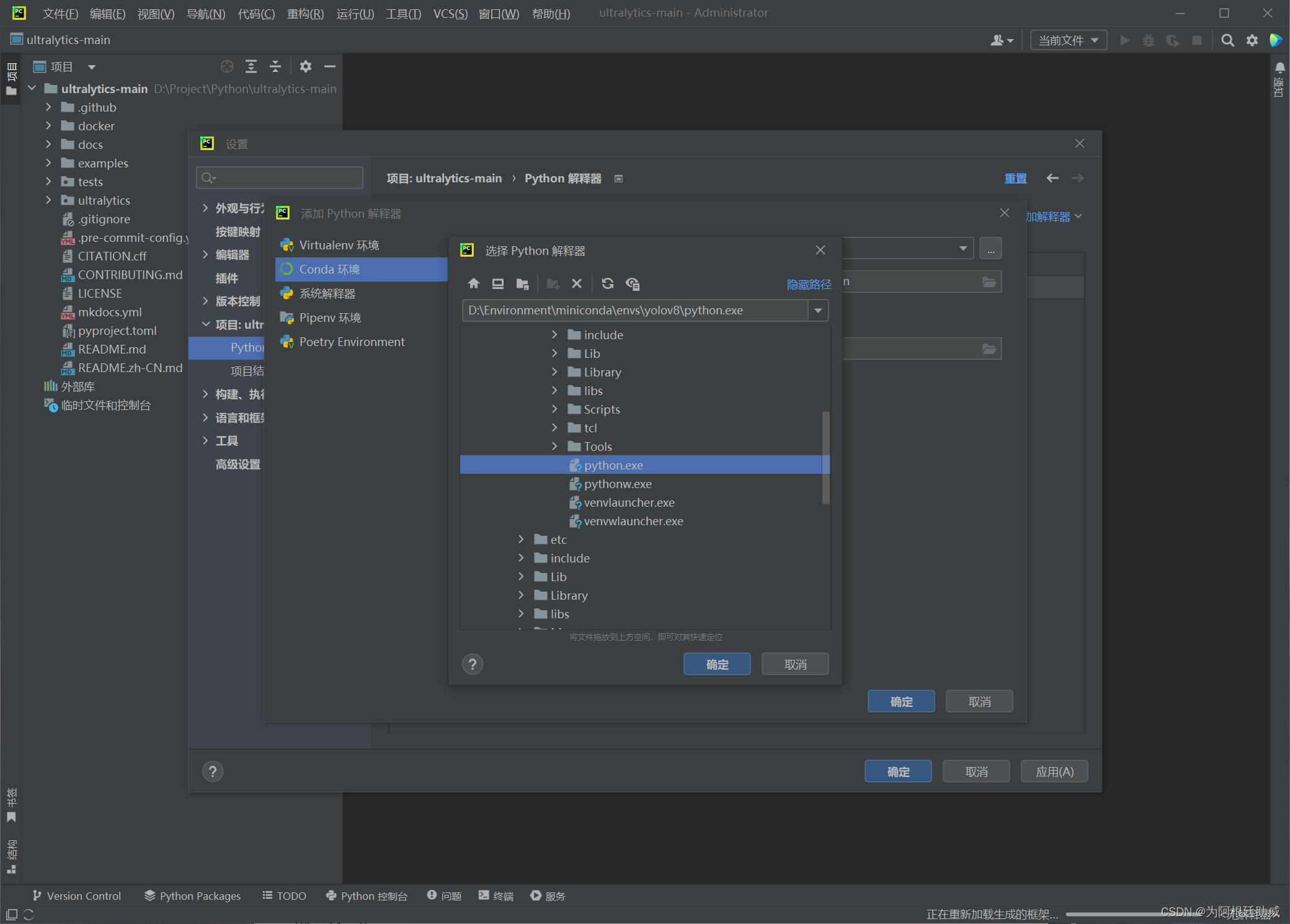
Task: Open Search Everywhere magnifier icon
Action: [1227, 40]
